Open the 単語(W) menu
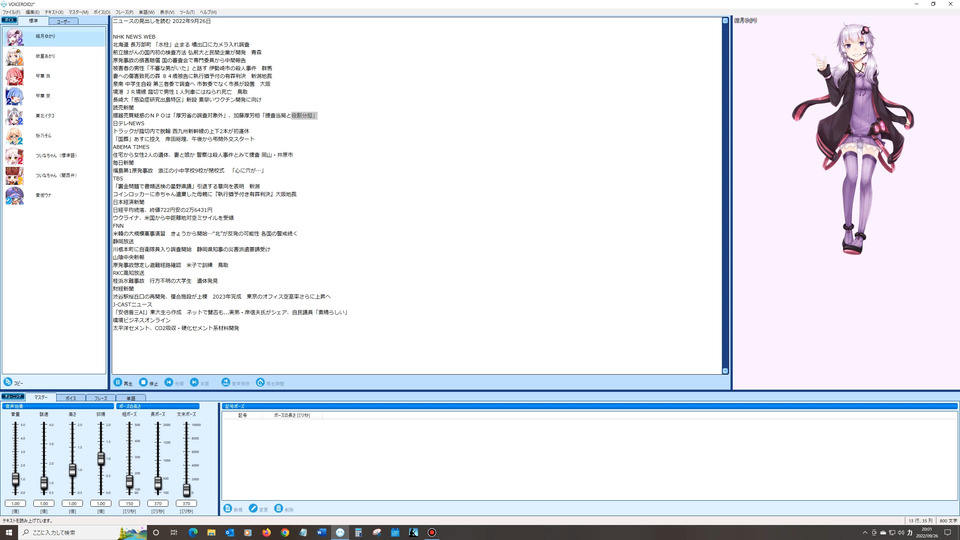The height and width of the screenshot is (540, 960). (146, 12)
